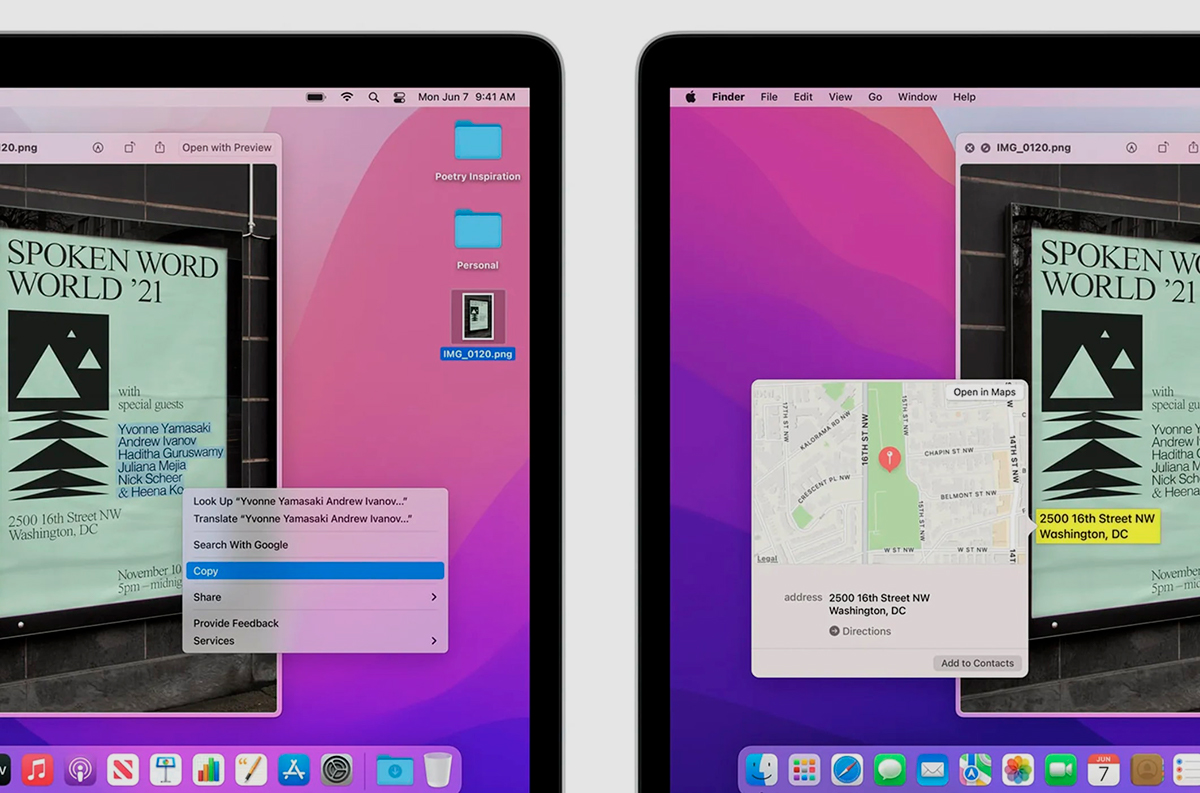Open Podcasts from the dock

pos(80,769)
